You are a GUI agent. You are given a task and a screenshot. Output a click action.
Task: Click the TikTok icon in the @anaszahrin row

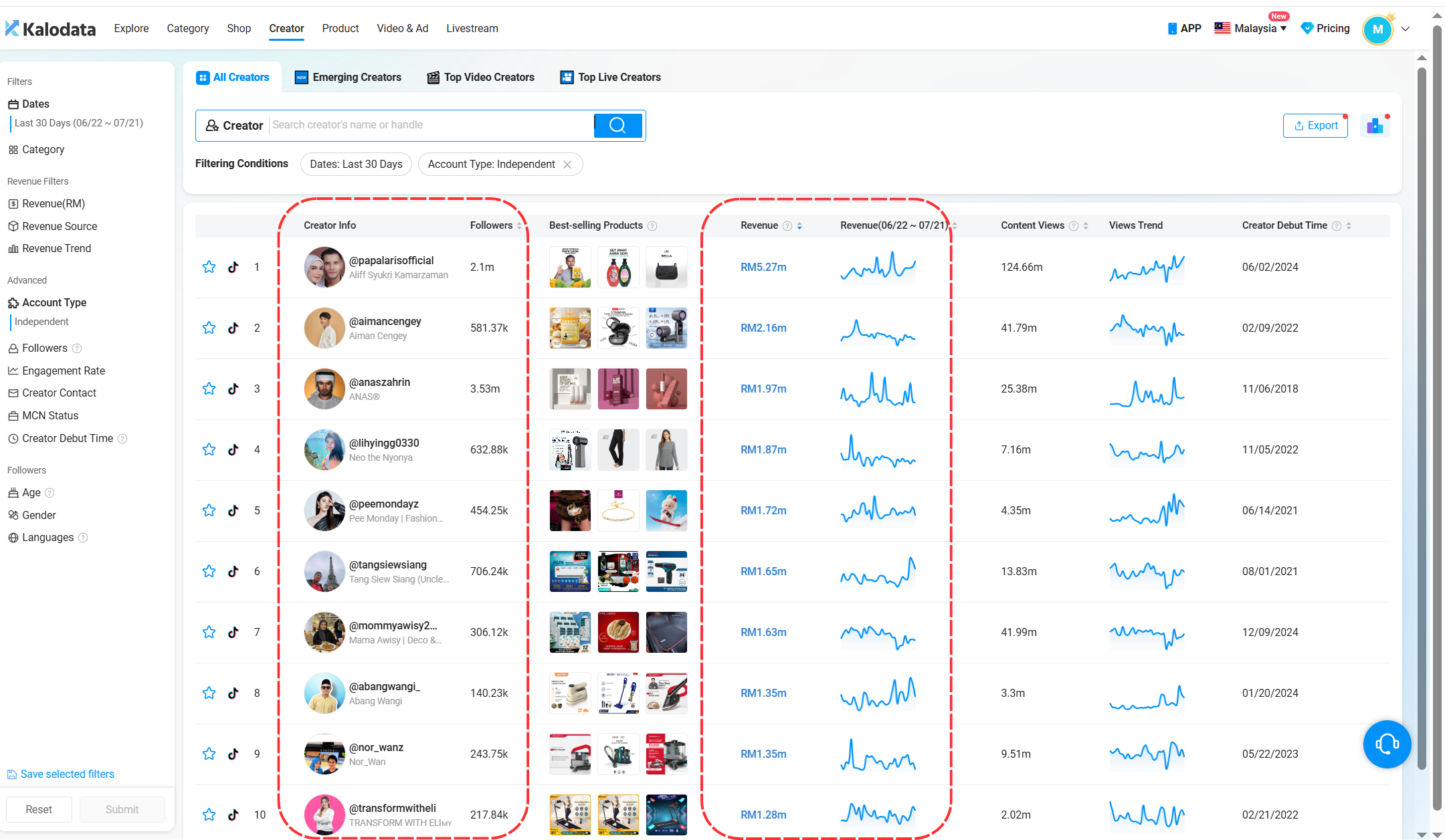[233, 389]
